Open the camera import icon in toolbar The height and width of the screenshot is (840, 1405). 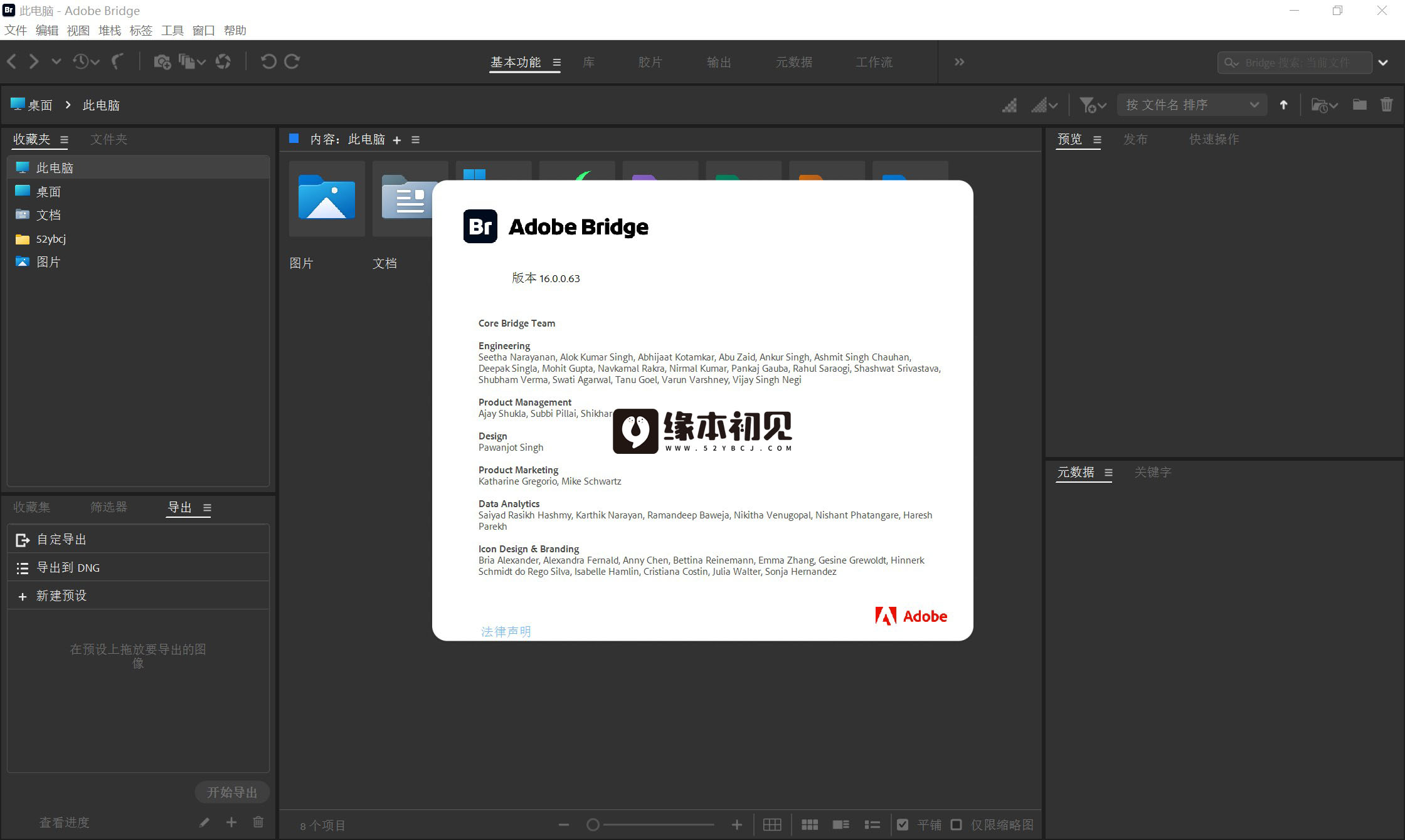(162, 61)
